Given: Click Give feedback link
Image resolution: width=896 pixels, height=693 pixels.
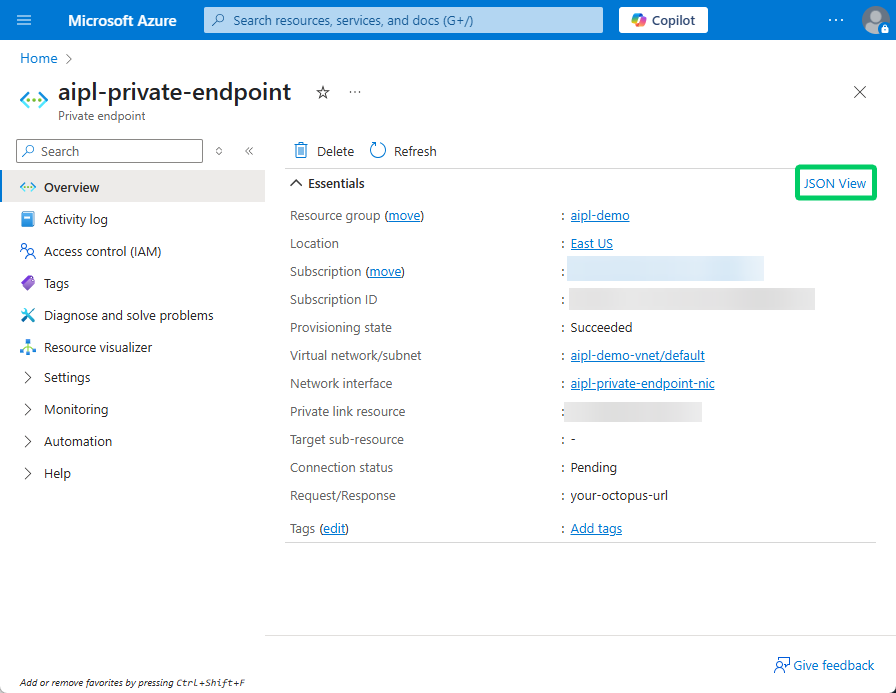Looking at the screenshot, I should point(823,666).
